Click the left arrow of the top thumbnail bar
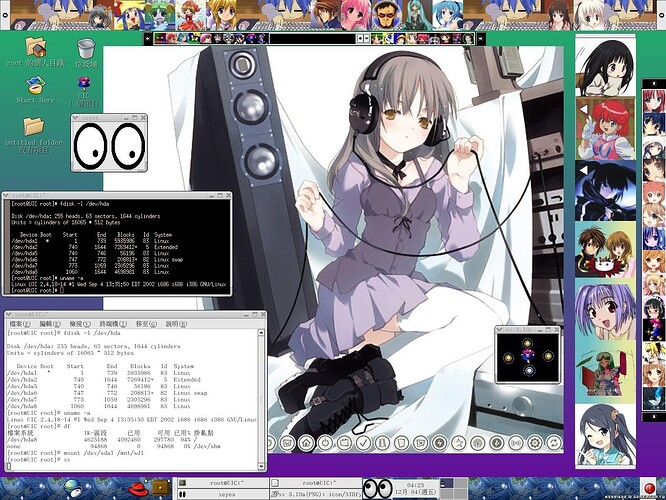The width and height of the screenshot is (666, 500). 148,39
